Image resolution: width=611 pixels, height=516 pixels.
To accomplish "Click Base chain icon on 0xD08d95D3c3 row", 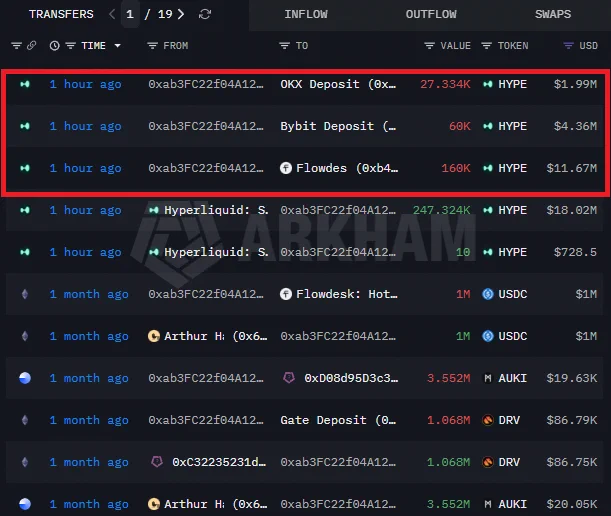I will (x=25, y=378).
